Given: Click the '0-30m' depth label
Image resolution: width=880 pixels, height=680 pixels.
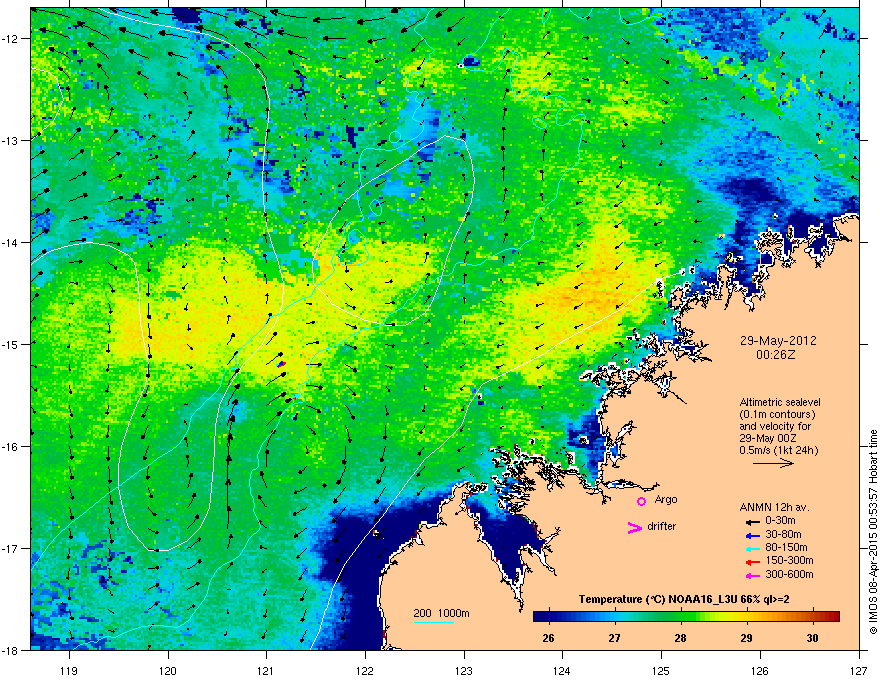Looking at the screenshot, I should tap(780, 521).
